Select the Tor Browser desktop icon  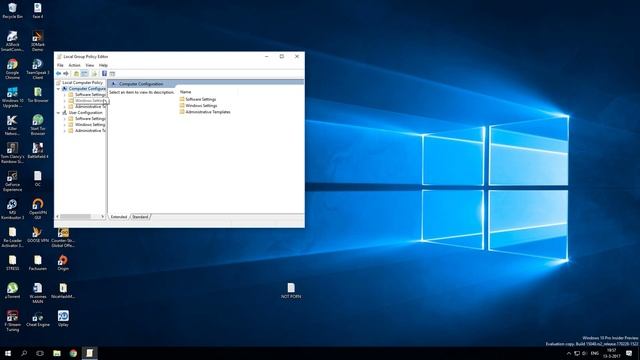[x=38, y=95]
